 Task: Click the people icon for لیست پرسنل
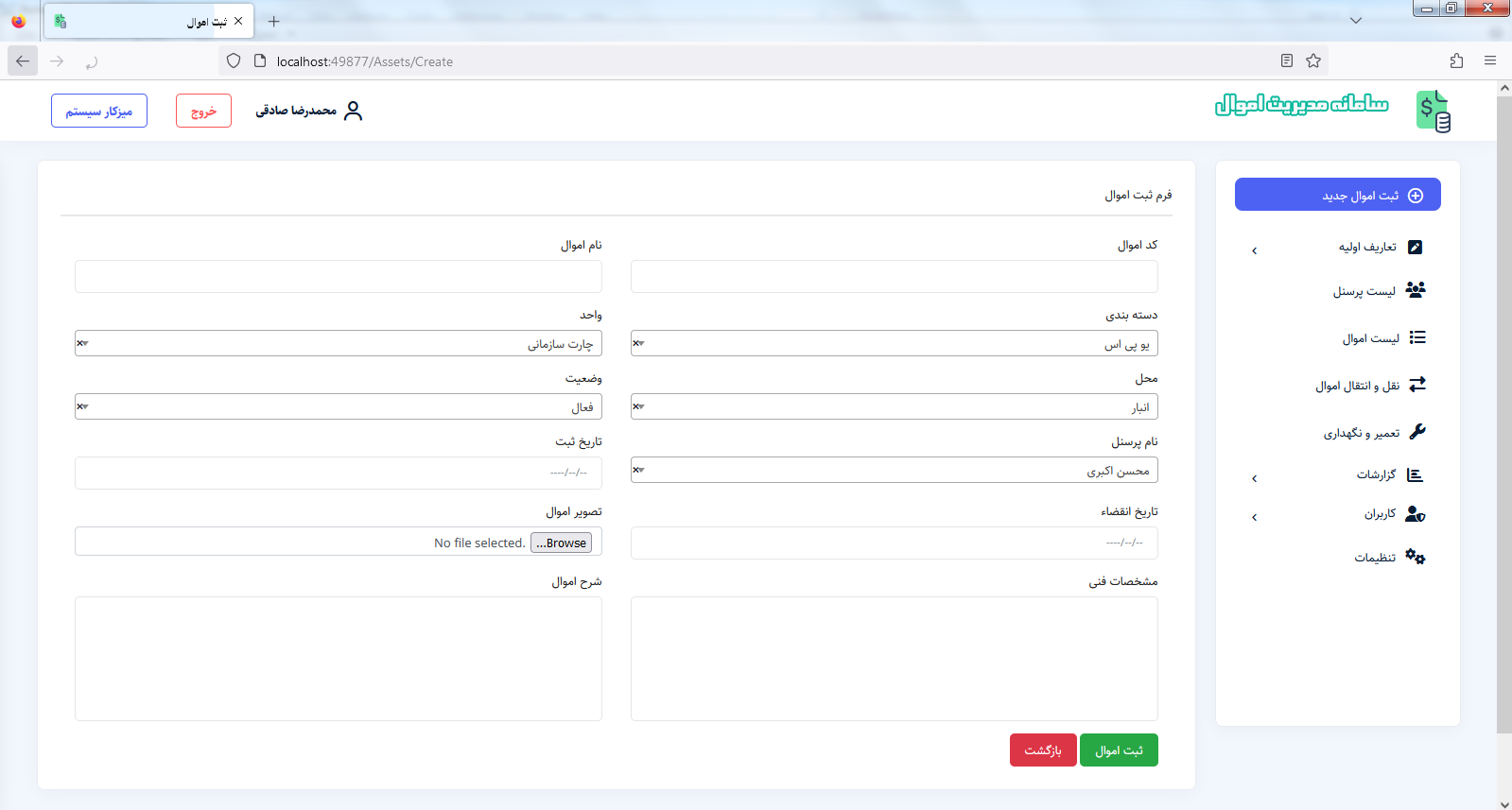pos(1415,290)
